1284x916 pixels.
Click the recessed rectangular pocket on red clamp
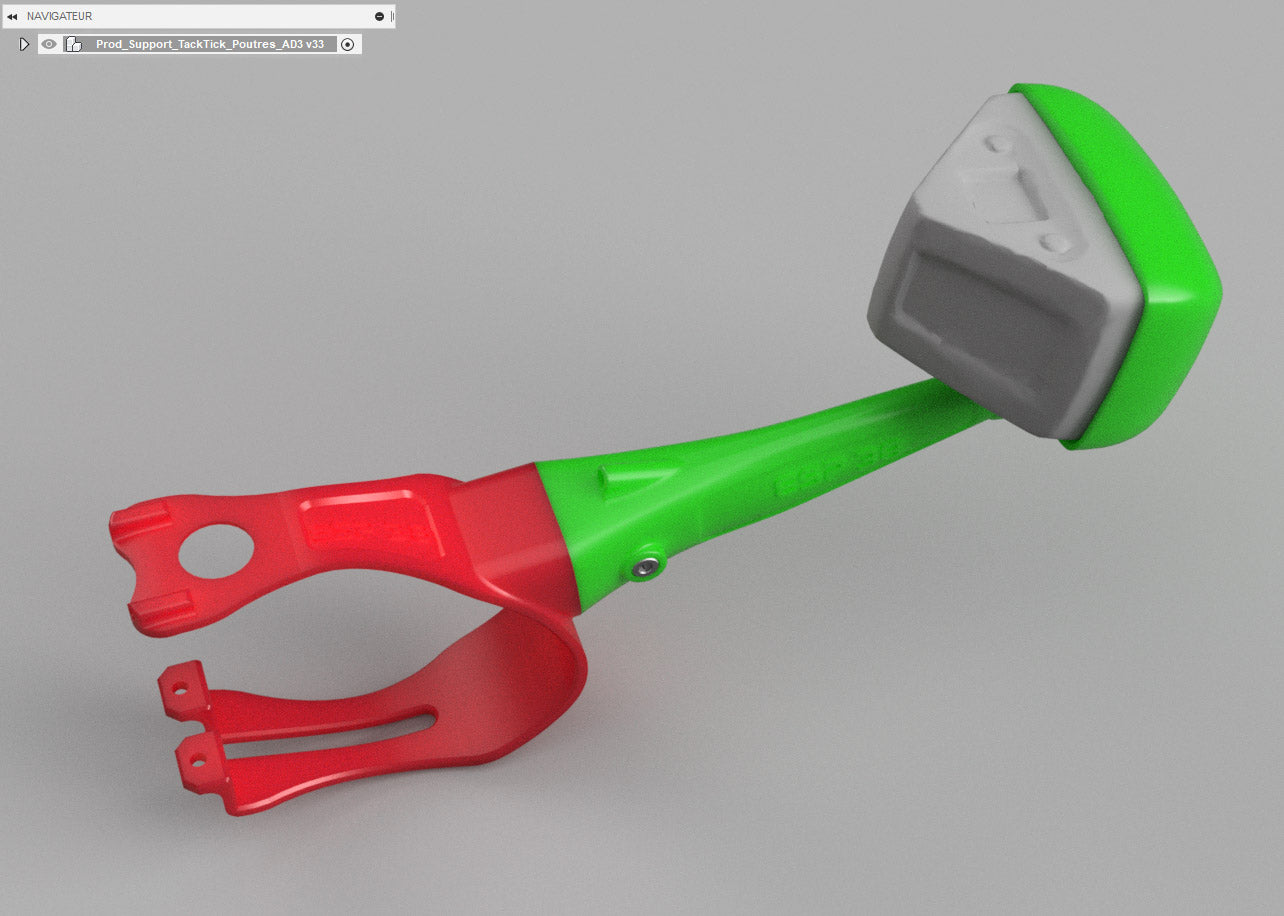370,523
